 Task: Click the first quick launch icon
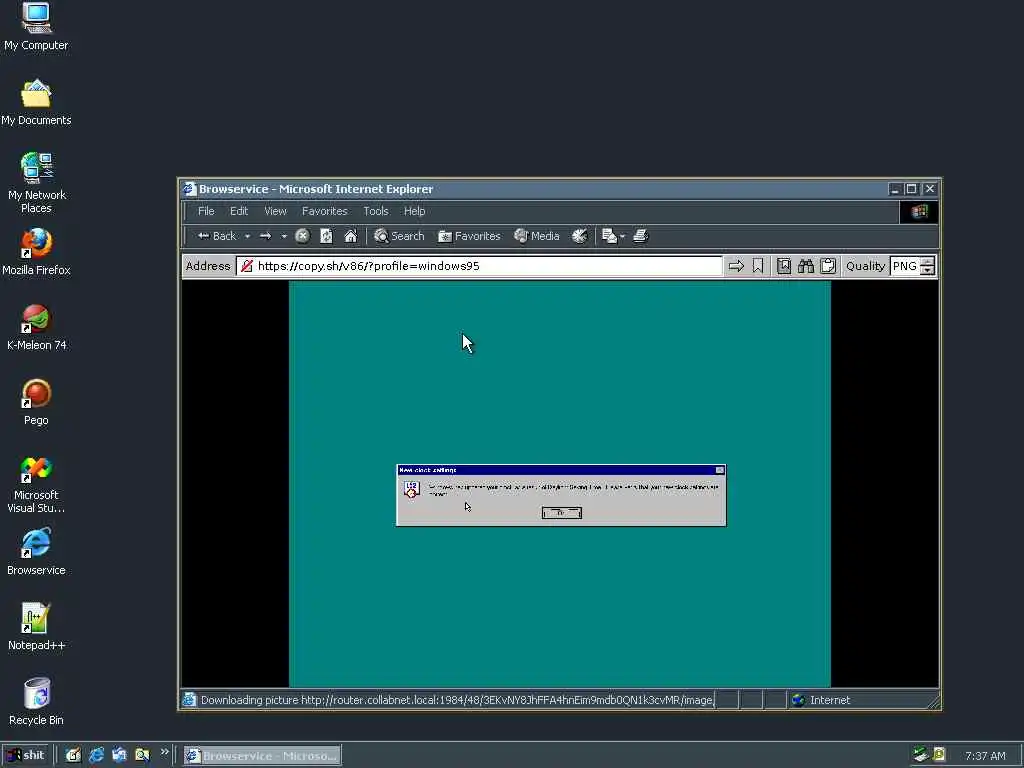[73, 756]
